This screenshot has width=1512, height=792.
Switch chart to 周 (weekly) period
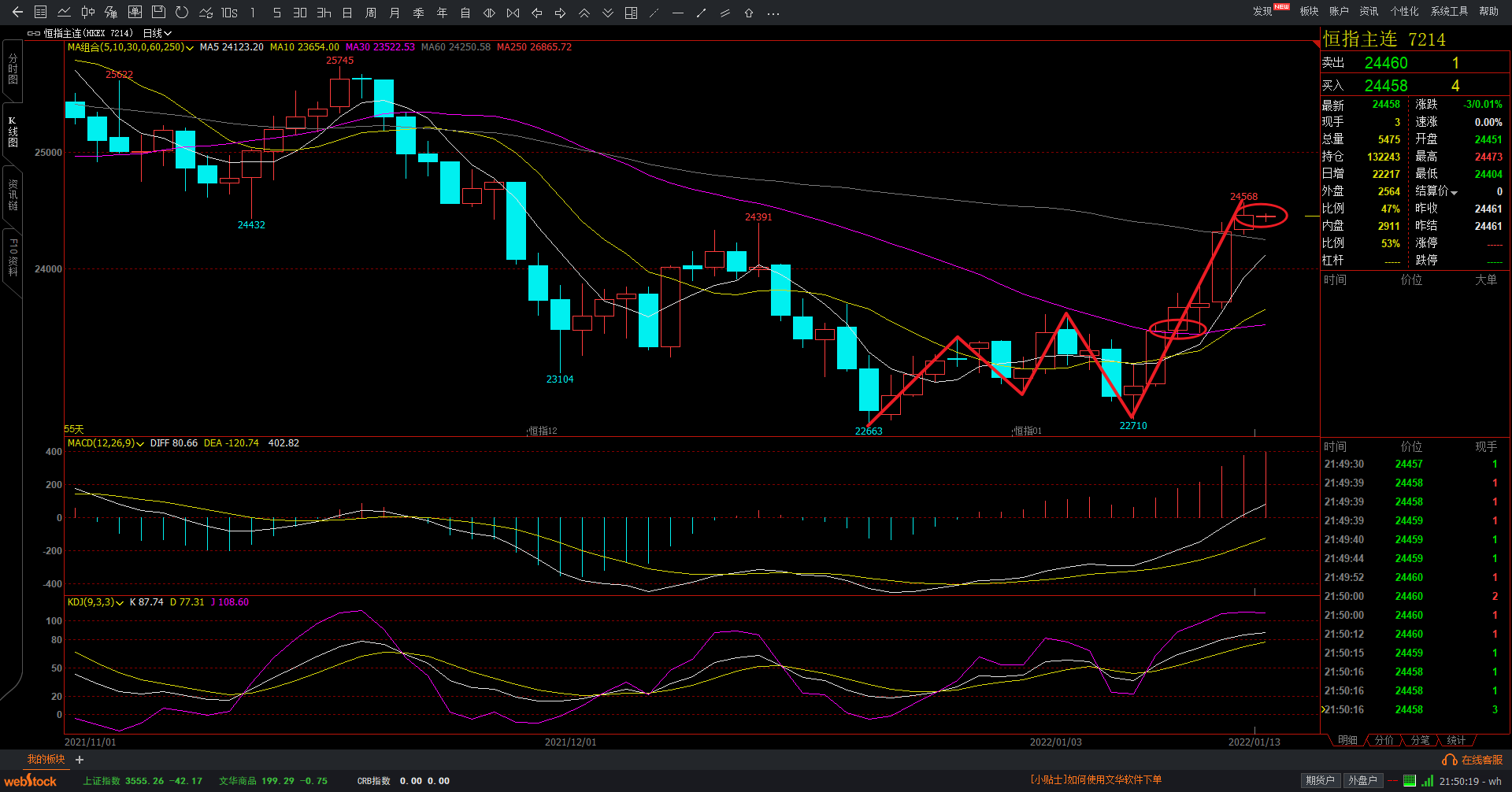[371, 13]
